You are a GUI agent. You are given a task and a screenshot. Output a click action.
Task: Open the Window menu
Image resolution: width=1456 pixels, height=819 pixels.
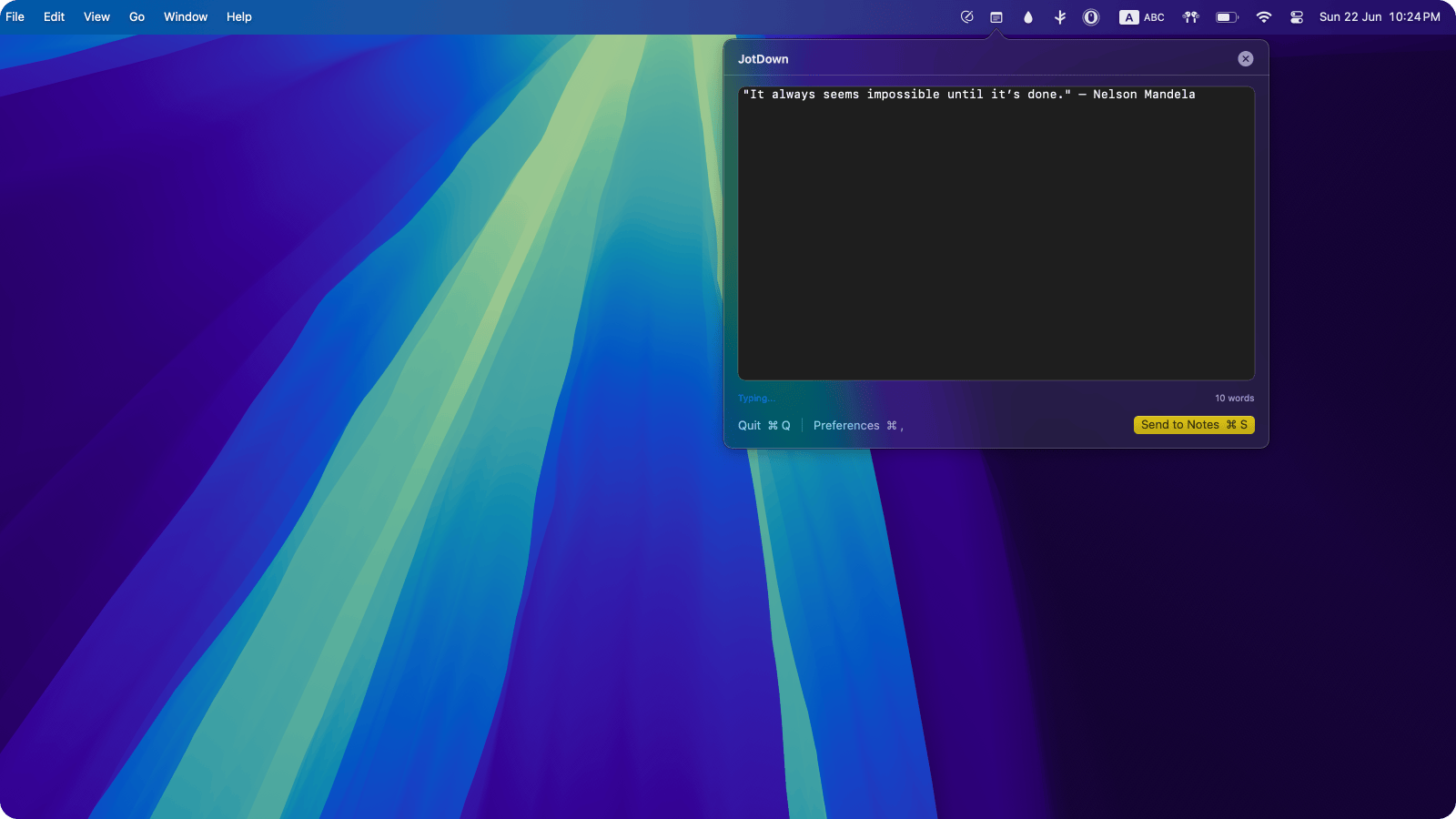click(186, 17)
